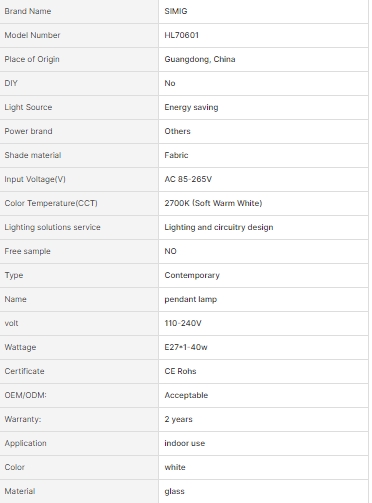Select the 2700K (Soft Warm White) value
This screenshot has width=372, height=503.
pyautogui.click(x=213, y=203)
